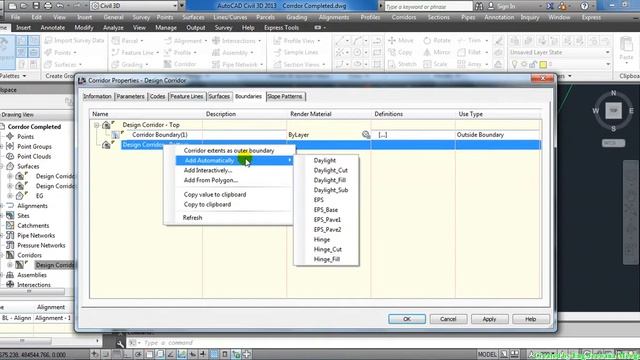The width and height of the screenshot is (640, 360).
Task: Click the binoculars search icon
Action: pos(479,6)
